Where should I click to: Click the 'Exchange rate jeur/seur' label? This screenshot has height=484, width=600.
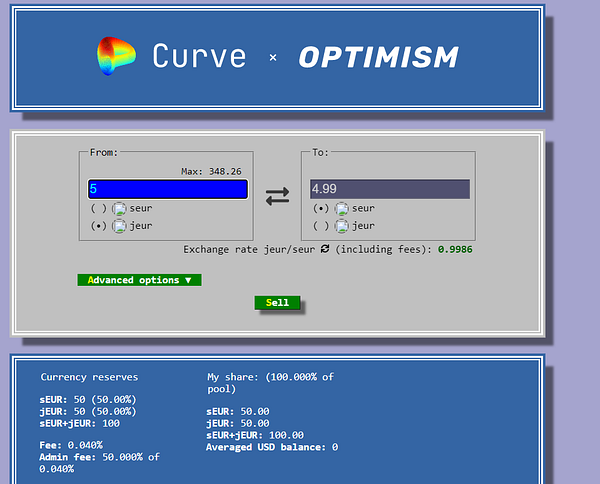[x=249, y=249]
